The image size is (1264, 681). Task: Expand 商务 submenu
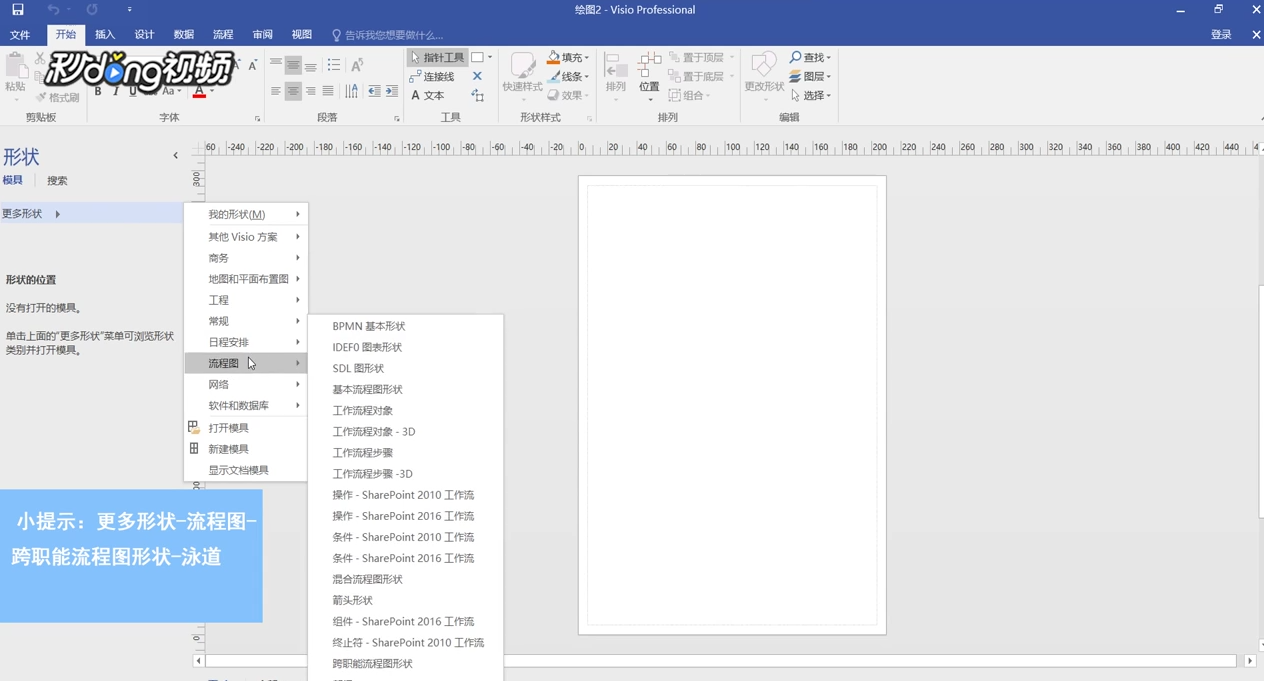(246, 257)
